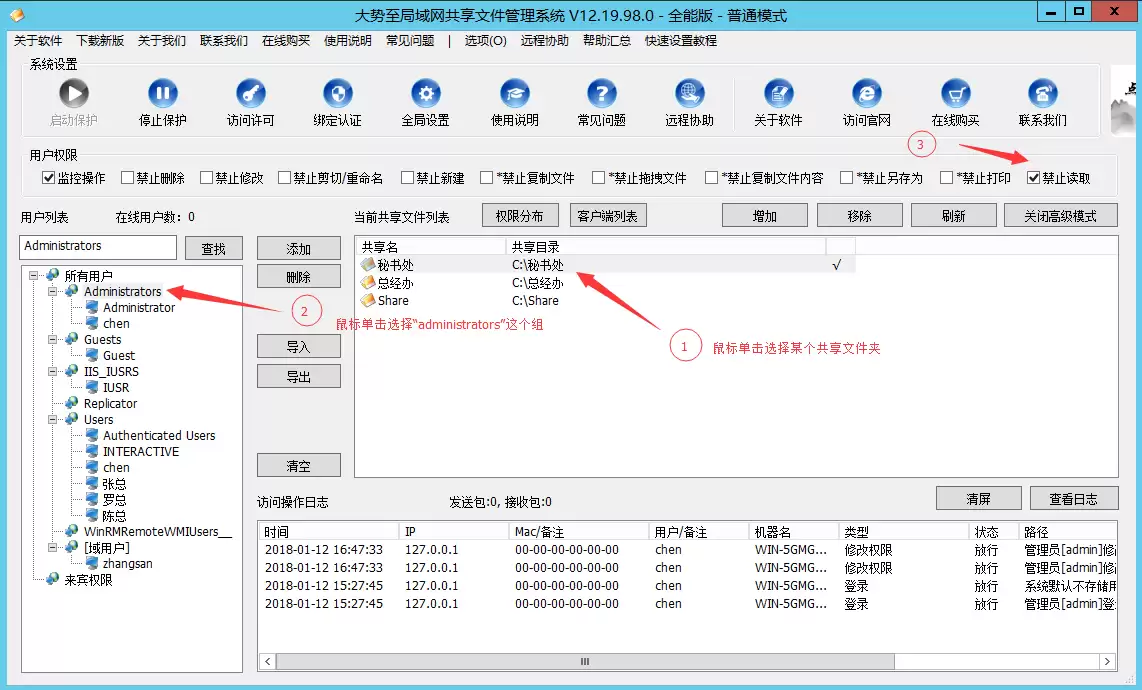This screenshot has width=1142, height=690.
Task: Open 常见问题 question mark icon
Action: [x=602, y=93]
